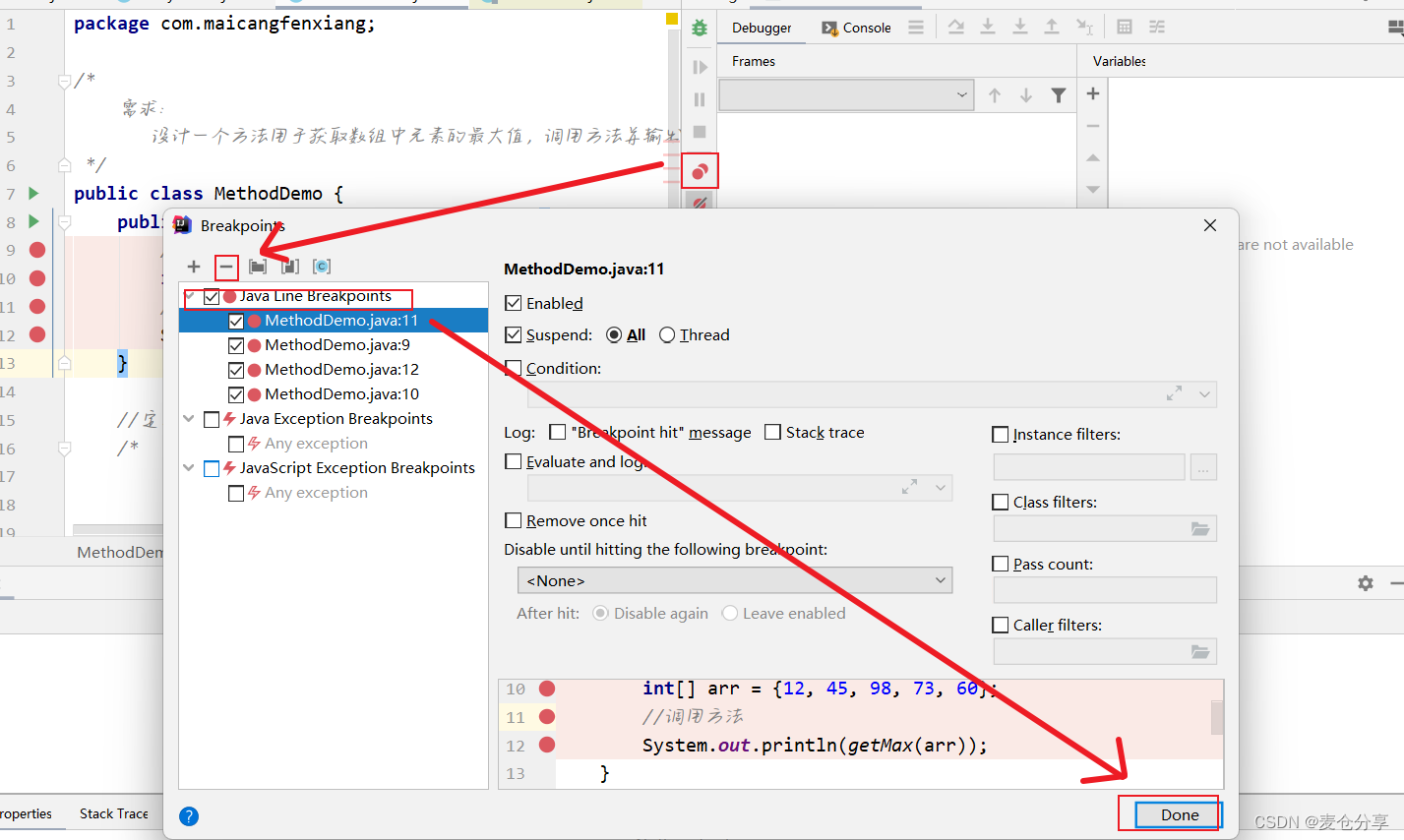Image resolution: width=1404 pixels, height=840 pixels.
Task: Click the Frames filter funnel icon
Action: tap(1059, 95)
